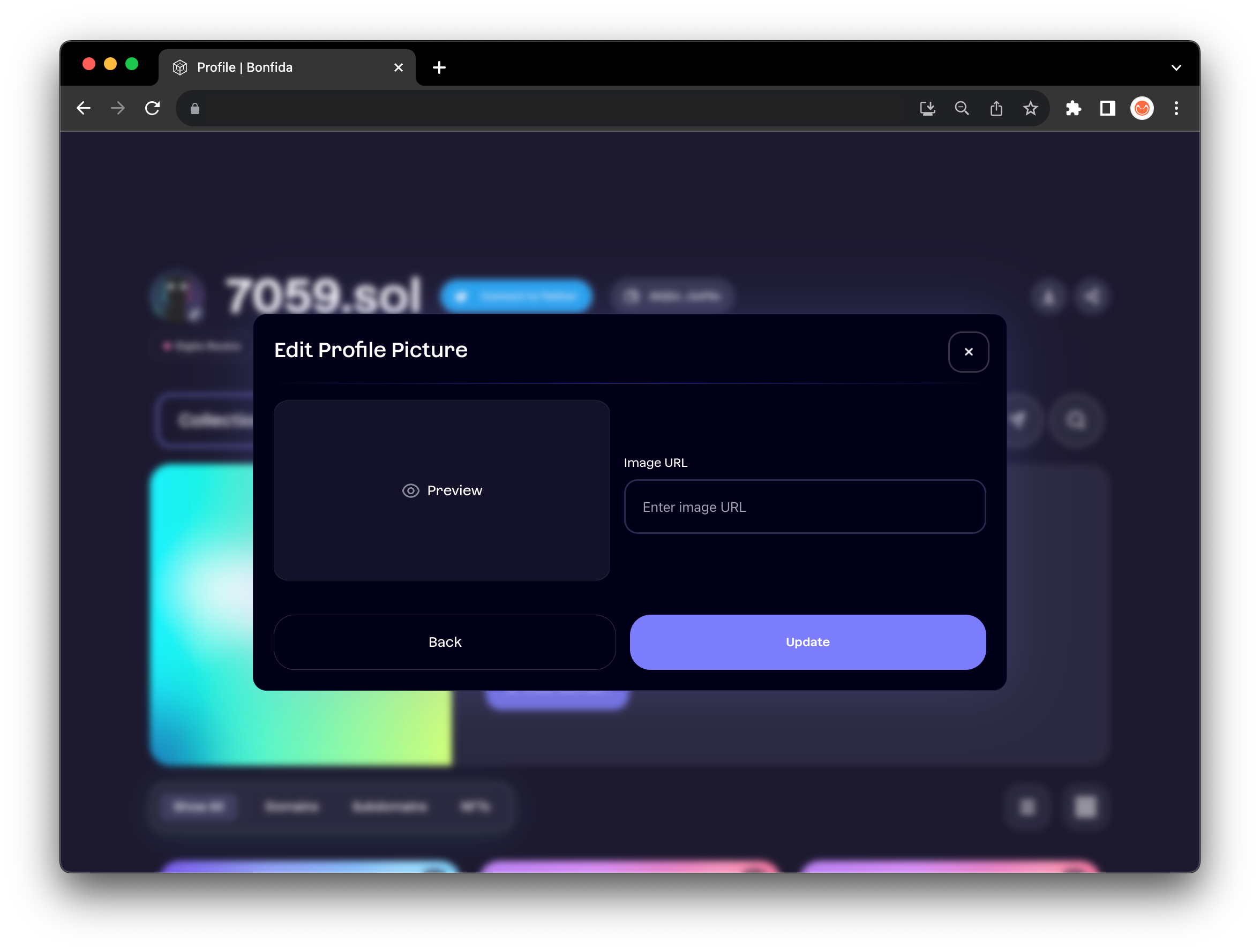Click the lock site info icon
Screen dimensions: 1260x952
195,108
